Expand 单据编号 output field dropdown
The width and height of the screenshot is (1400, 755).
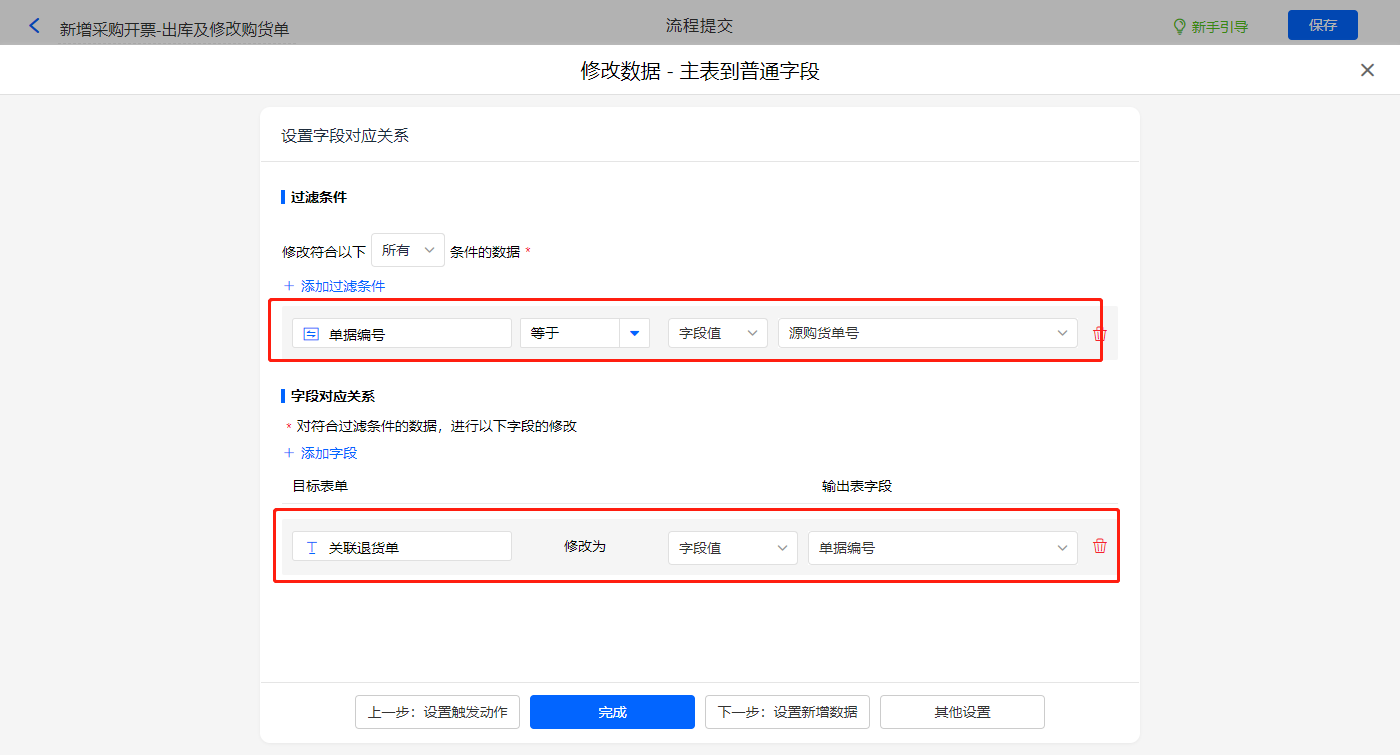click(942, 548)
